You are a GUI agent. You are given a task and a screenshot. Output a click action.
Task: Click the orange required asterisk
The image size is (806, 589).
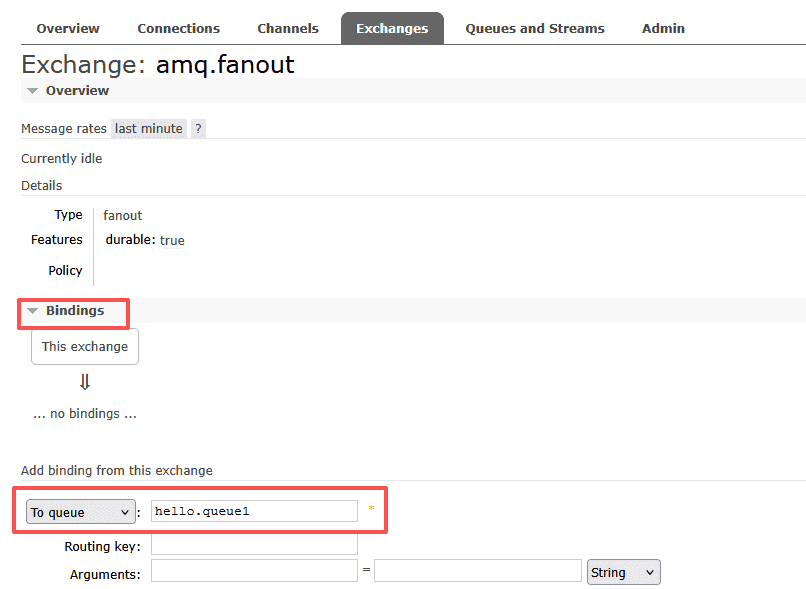pos(372,511)
